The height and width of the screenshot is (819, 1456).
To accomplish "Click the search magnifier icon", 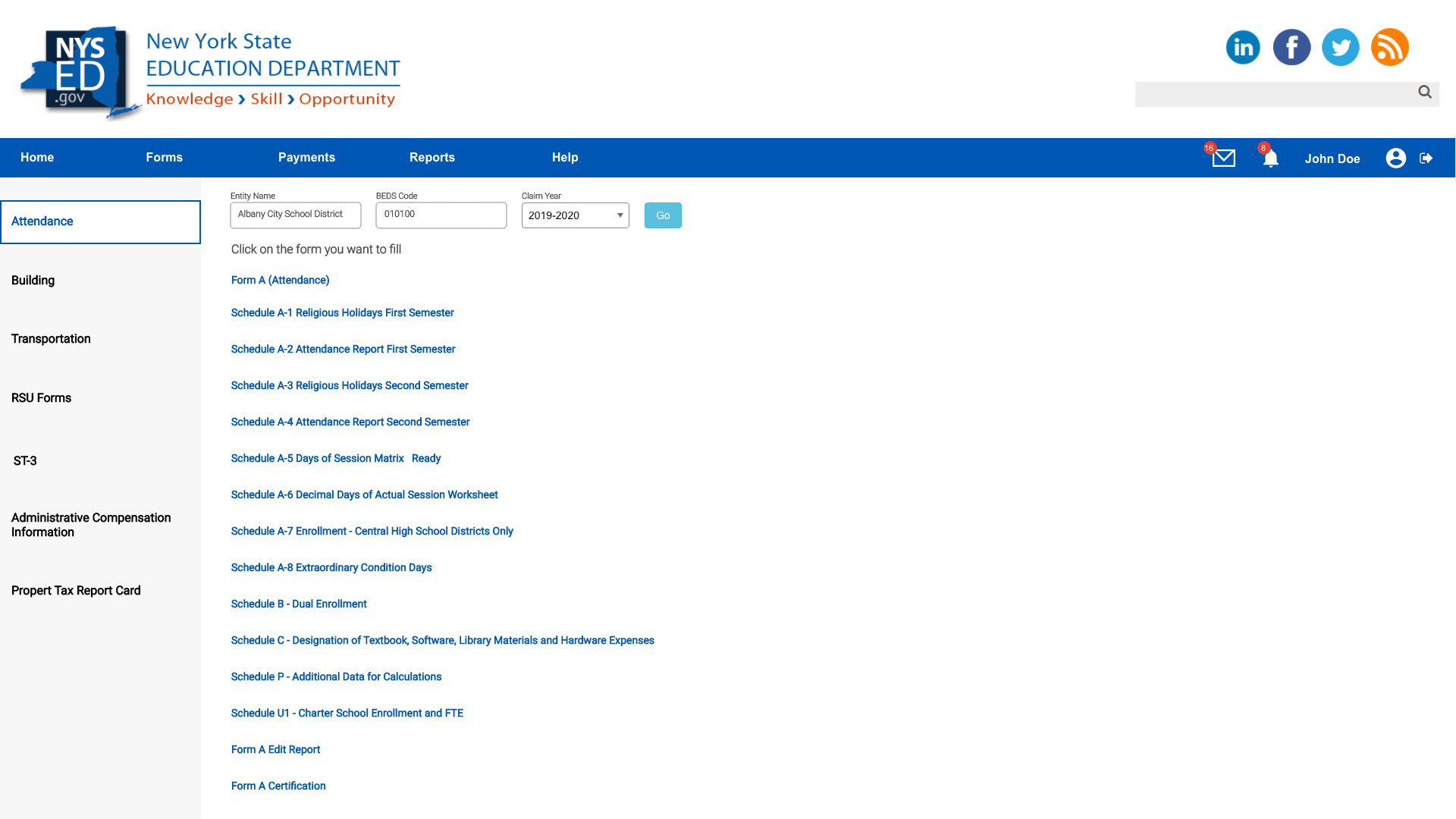I will 1424,92.
